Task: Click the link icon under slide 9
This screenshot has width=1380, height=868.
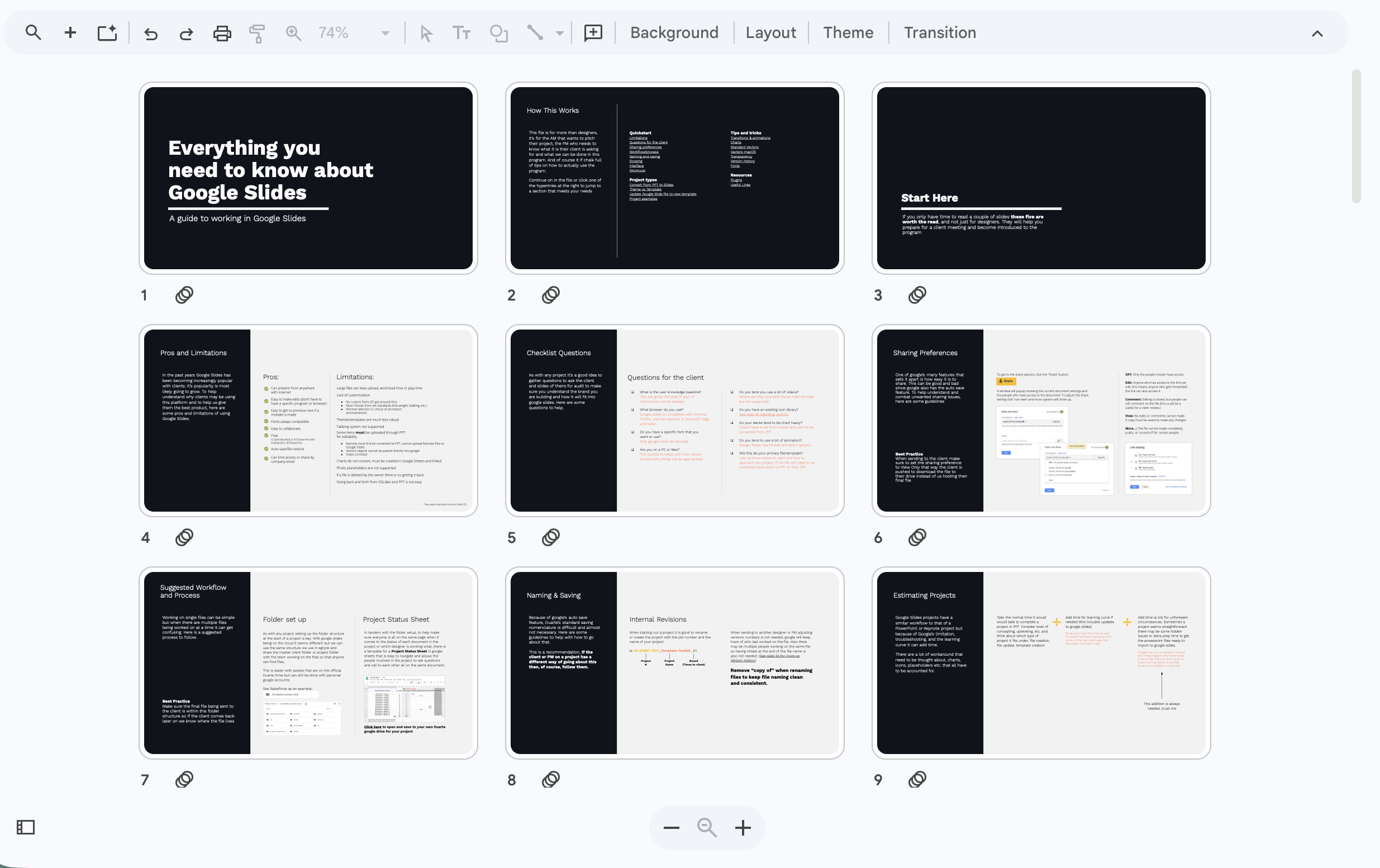Action: (x=917, y=780)
